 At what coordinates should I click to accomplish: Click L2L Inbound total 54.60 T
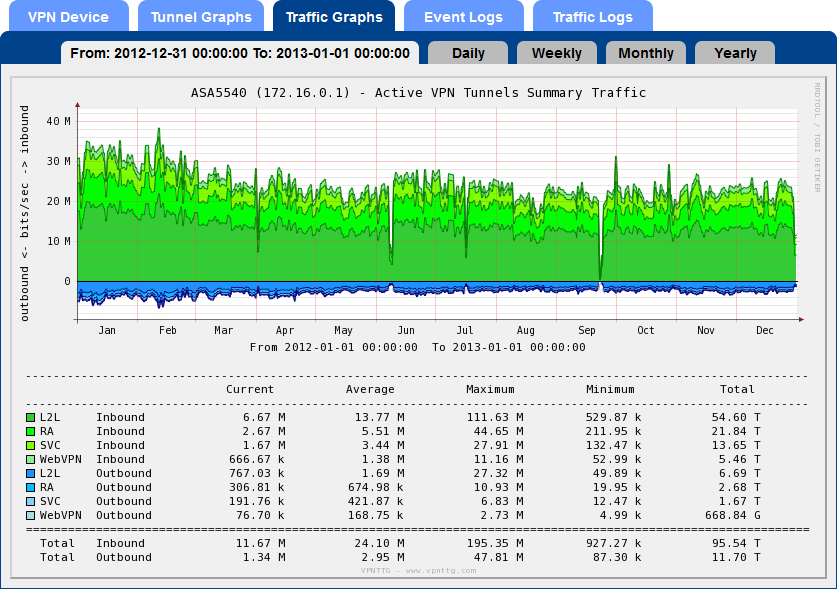point(736,417)
